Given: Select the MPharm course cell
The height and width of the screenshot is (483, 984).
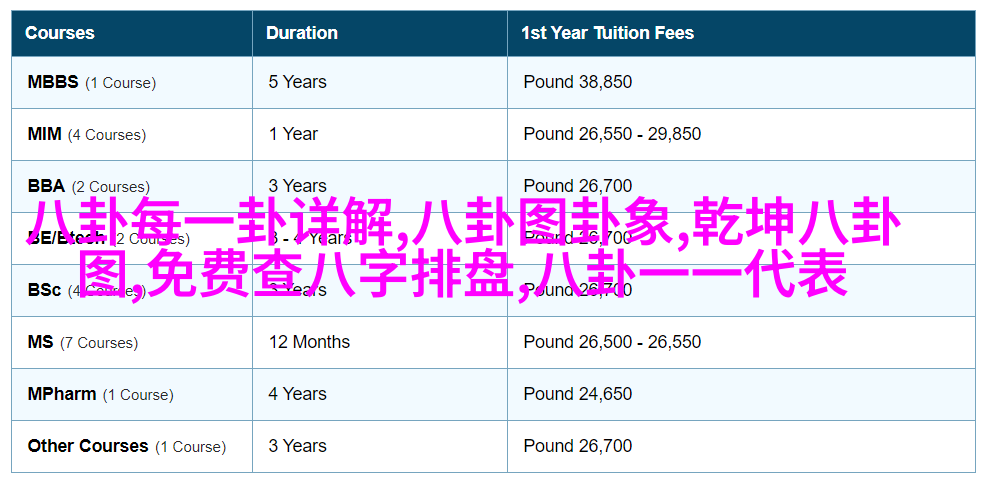Looking at the screenshot, I should click(132, 395).
